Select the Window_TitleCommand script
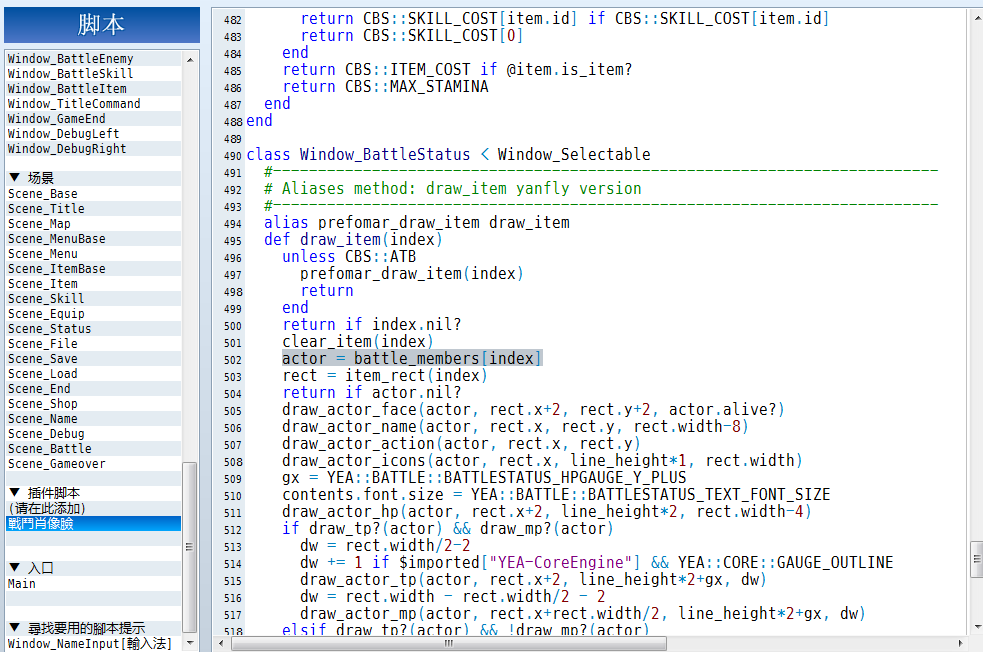 94,103
